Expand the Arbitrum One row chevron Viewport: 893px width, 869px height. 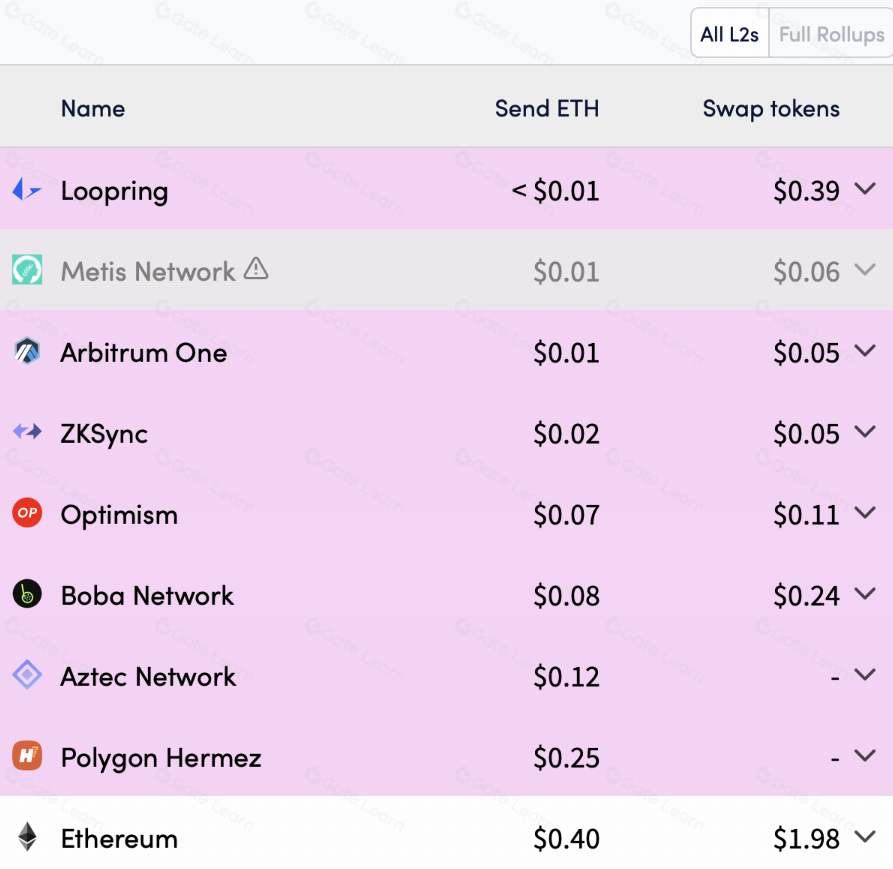pyautogui.click(x=865, y=350)
